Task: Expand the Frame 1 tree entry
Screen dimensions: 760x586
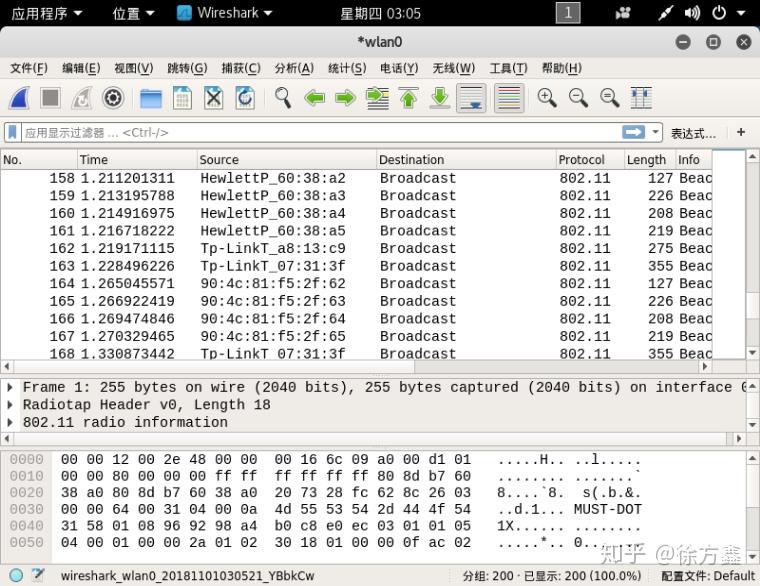Action: click(x=10, y=387)
